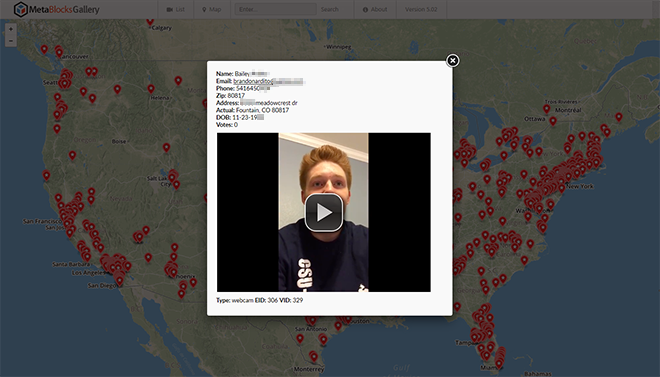
Task: Open the About page
Action: coord(375,9)
